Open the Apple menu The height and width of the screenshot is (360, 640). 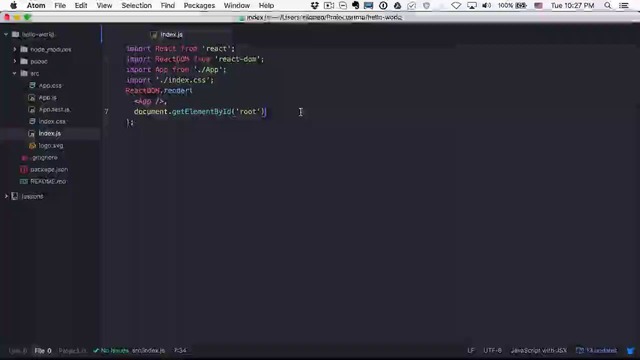(x=13, y=5)
